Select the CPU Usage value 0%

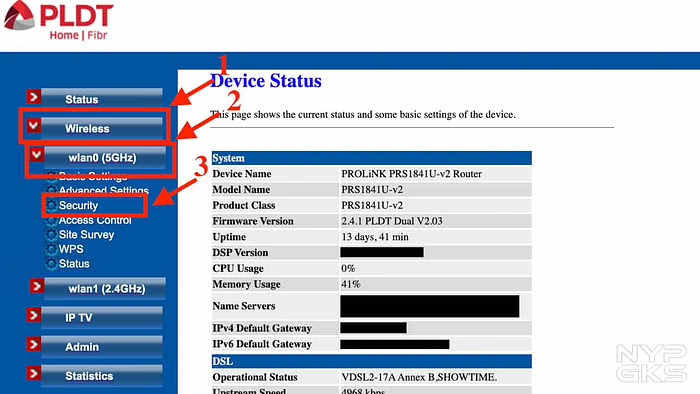pyautogui.click(x=348, y=268)
